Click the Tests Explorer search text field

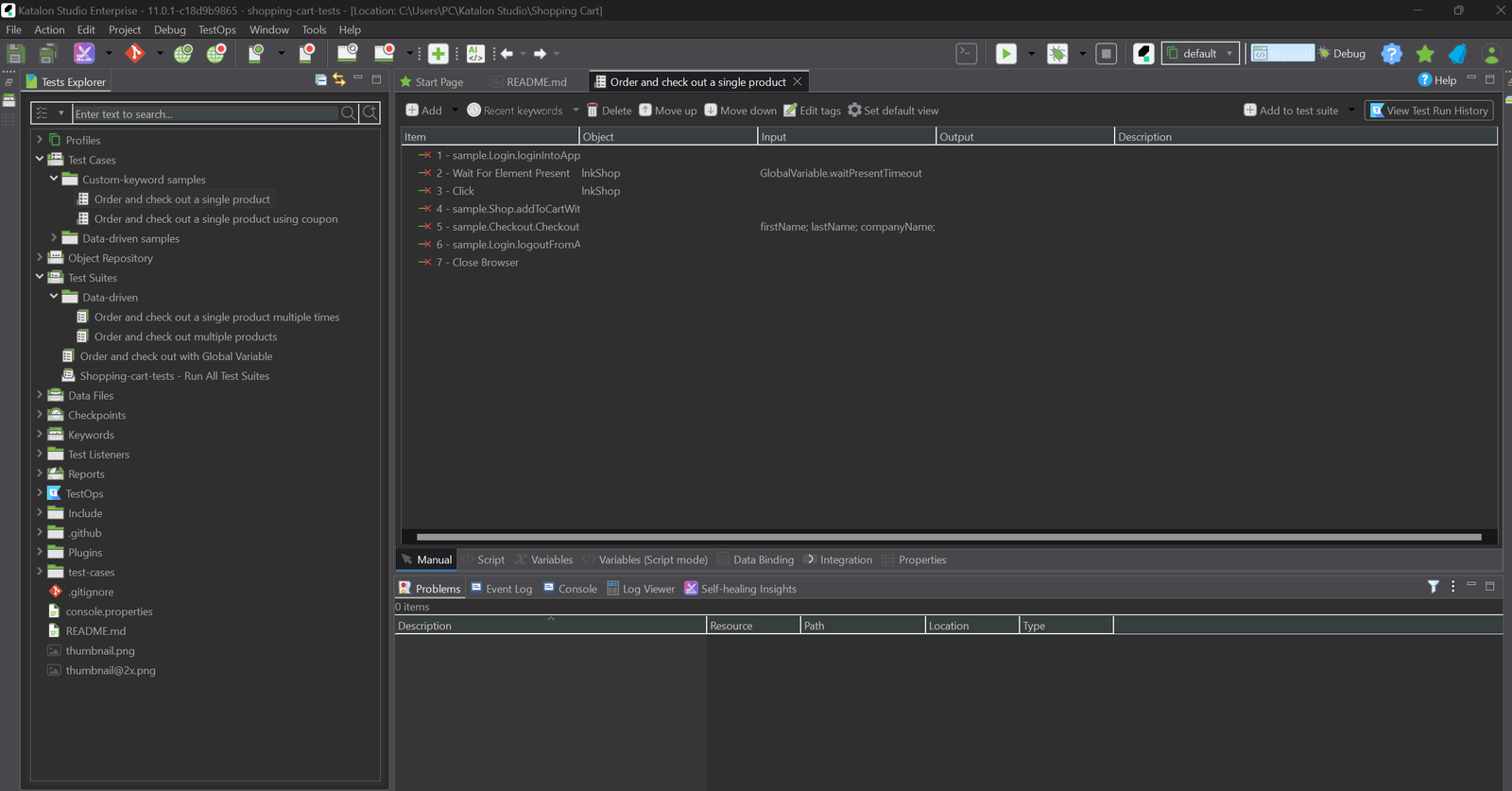coord(205,113)
